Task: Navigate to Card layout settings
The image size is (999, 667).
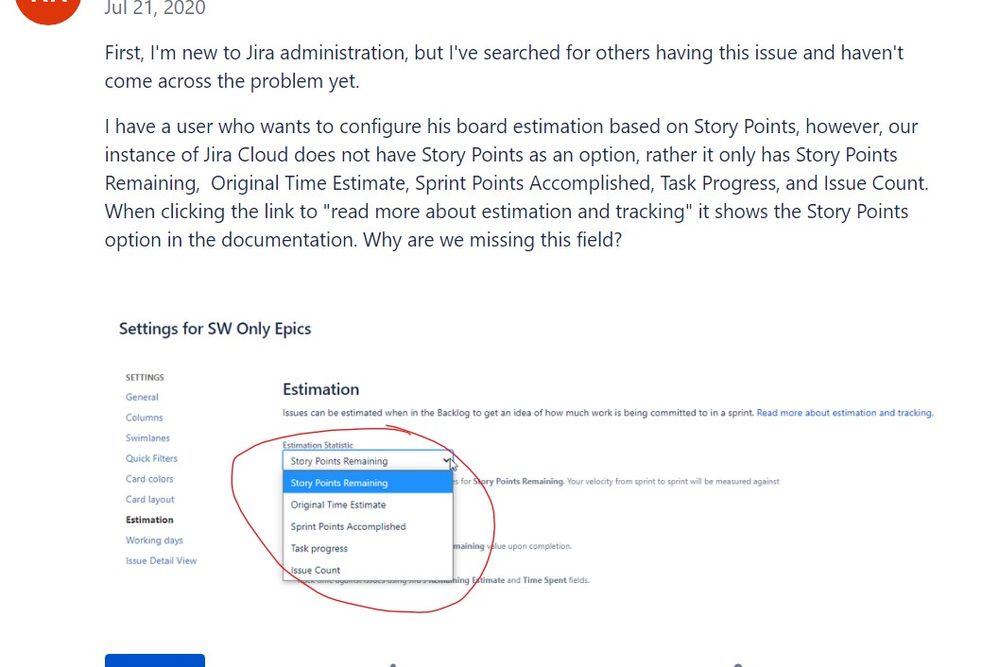Action: pyautogui.click(x=148, y=499)
